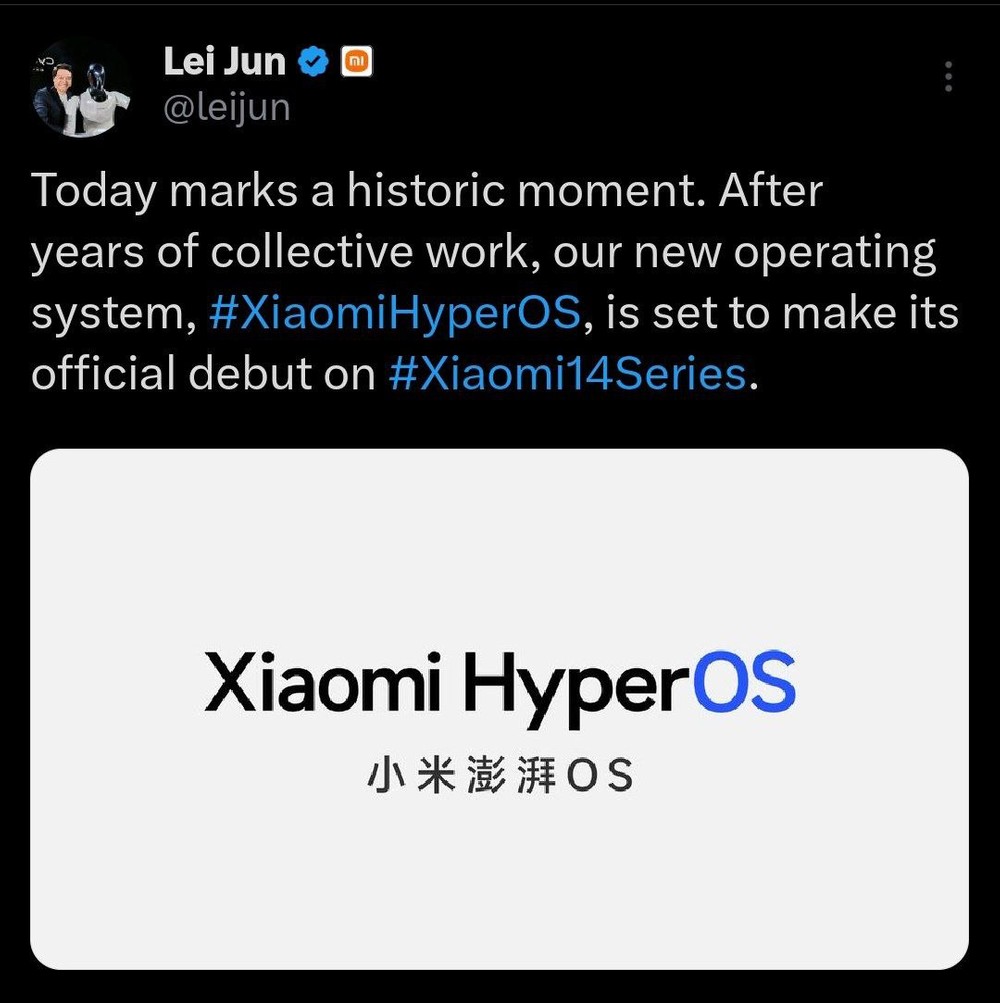This screenshot has width=1000, height=1003.
Task: Click the black Xiaomi word in logo
Action: 323,682
